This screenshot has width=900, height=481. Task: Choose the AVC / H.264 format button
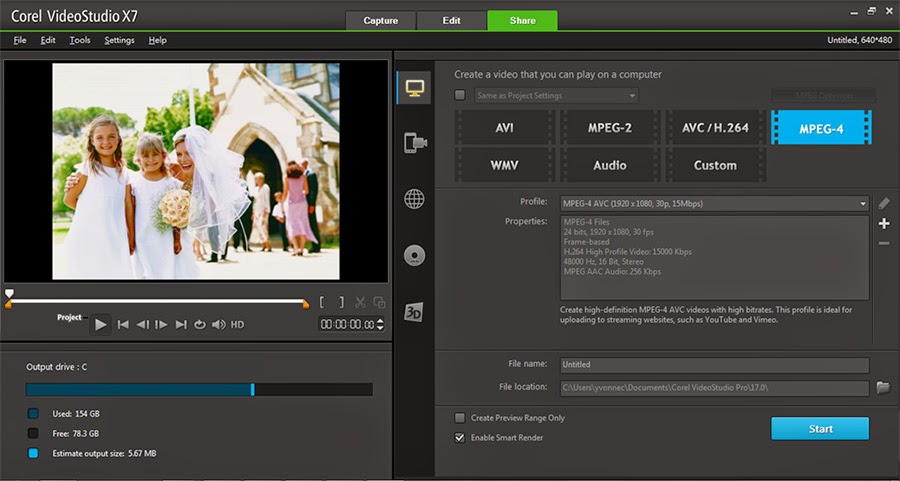click(x=714, y=128)
